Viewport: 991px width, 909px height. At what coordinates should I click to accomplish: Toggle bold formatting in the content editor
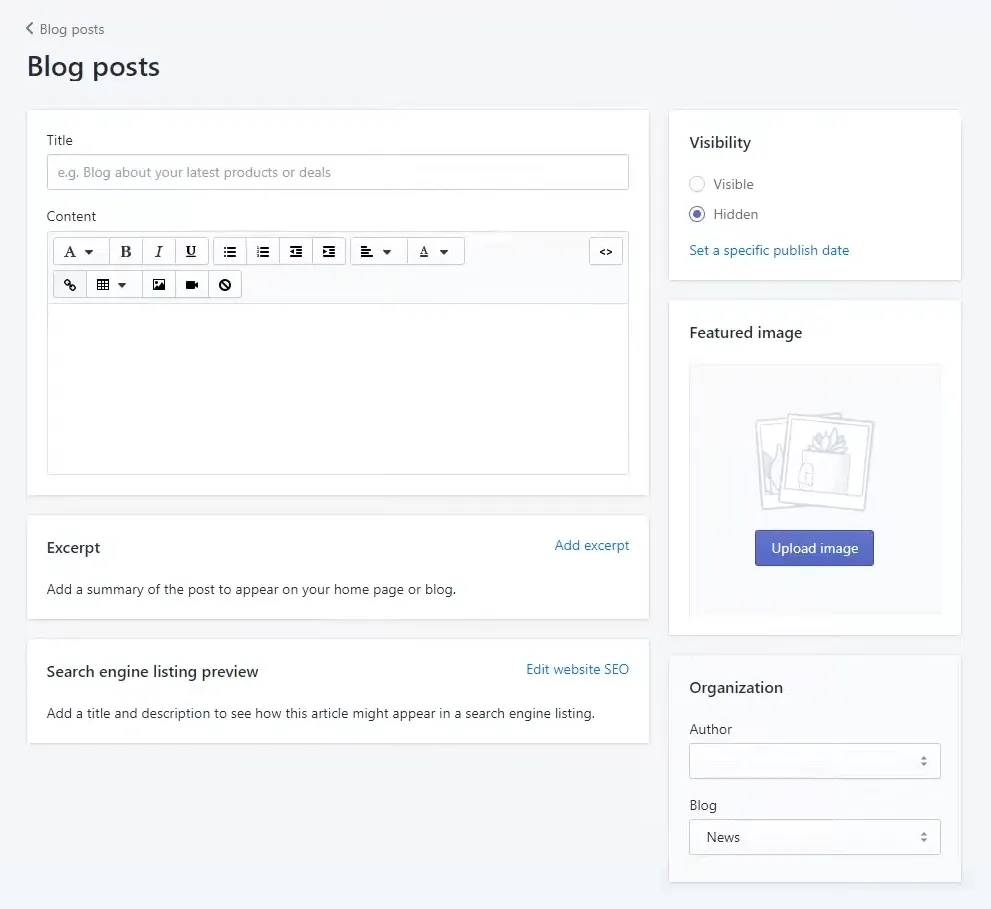tap(125, 251)
